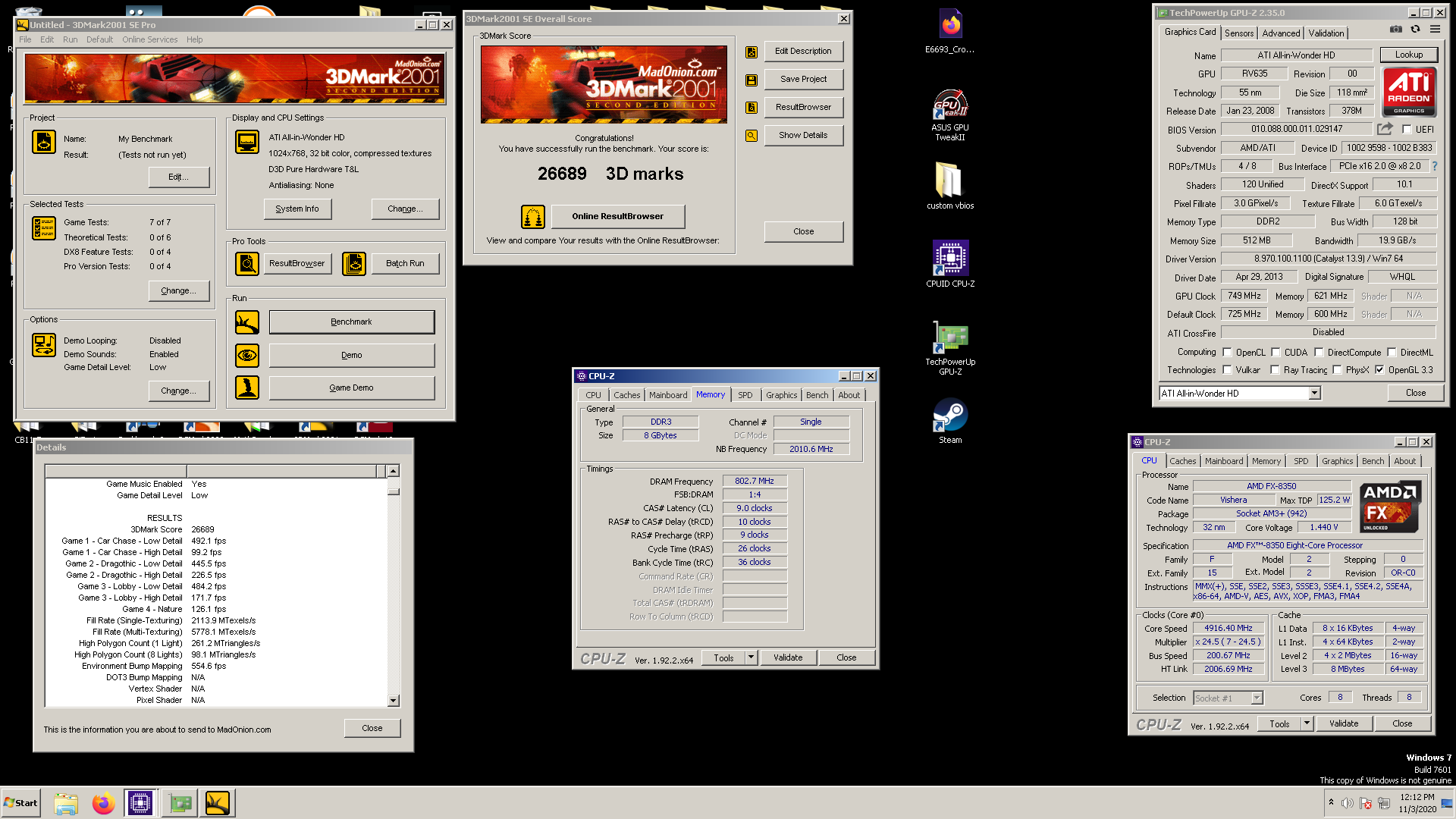Click the Game Demo joystick icon
1456x819 pixels.
tap(247, 388)
